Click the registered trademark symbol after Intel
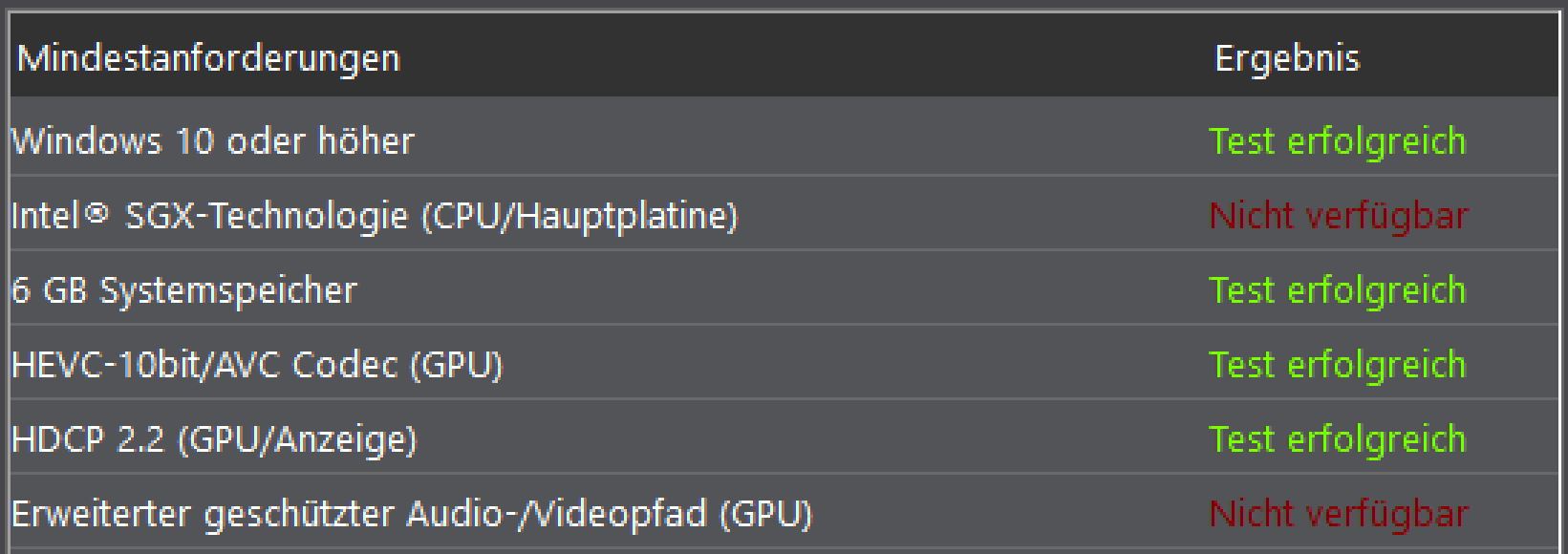Screen dimensions: 1568x554 coord(97,213)
